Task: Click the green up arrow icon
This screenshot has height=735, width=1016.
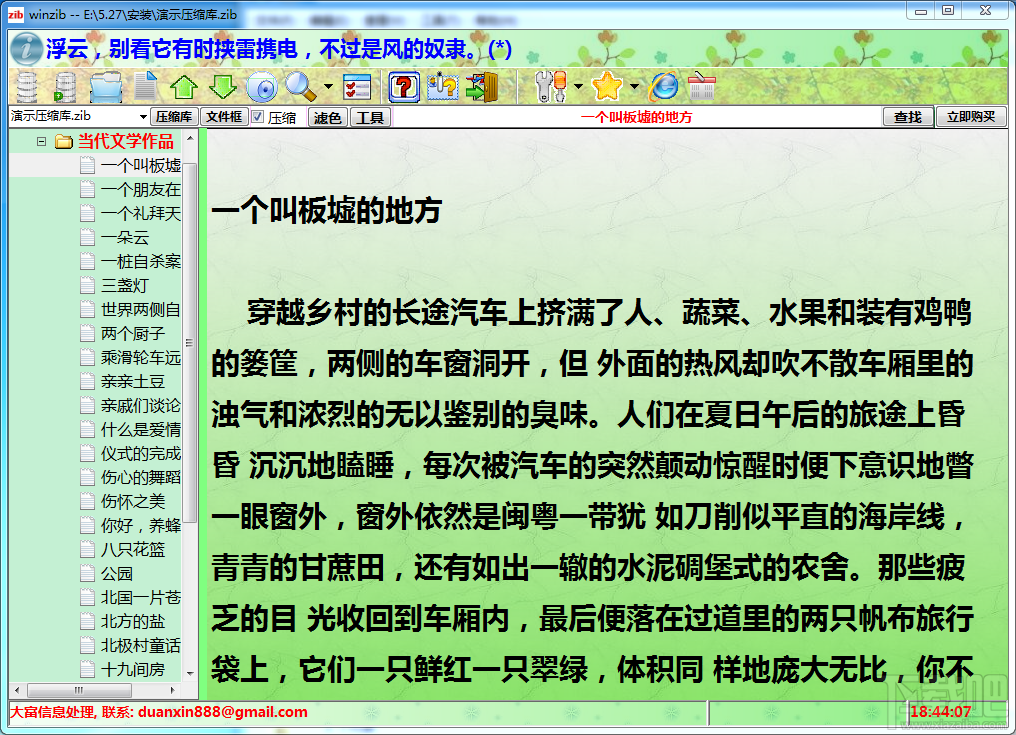Action: (184, 87)
